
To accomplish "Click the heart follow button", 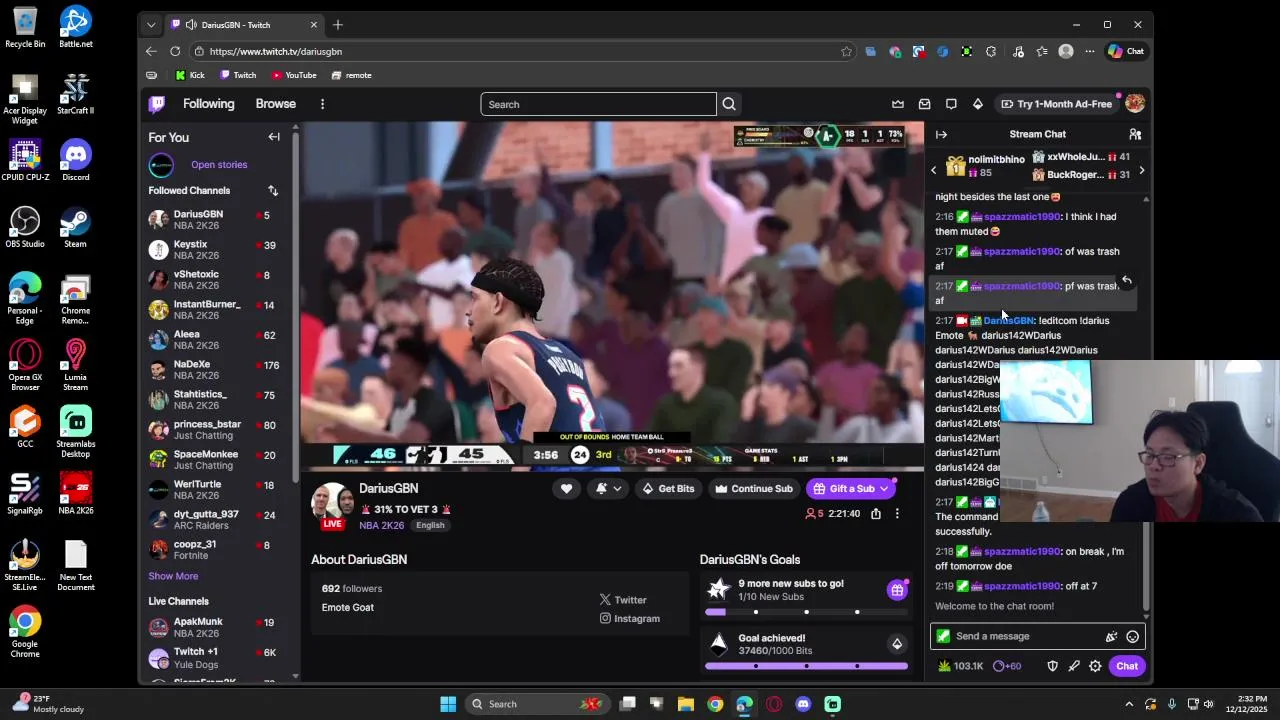I will click(x=566, y=488).
